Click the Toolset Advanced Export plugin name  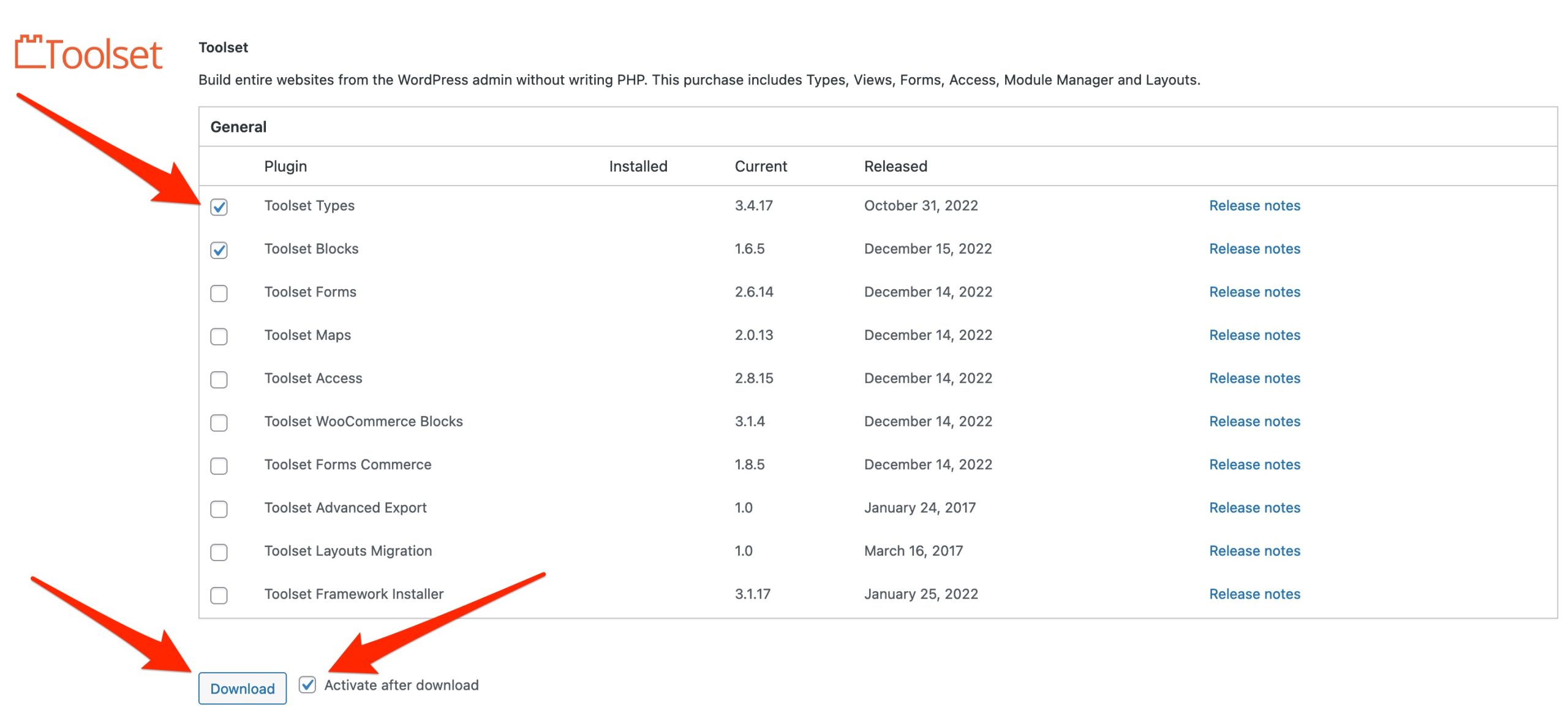(345, 508)
